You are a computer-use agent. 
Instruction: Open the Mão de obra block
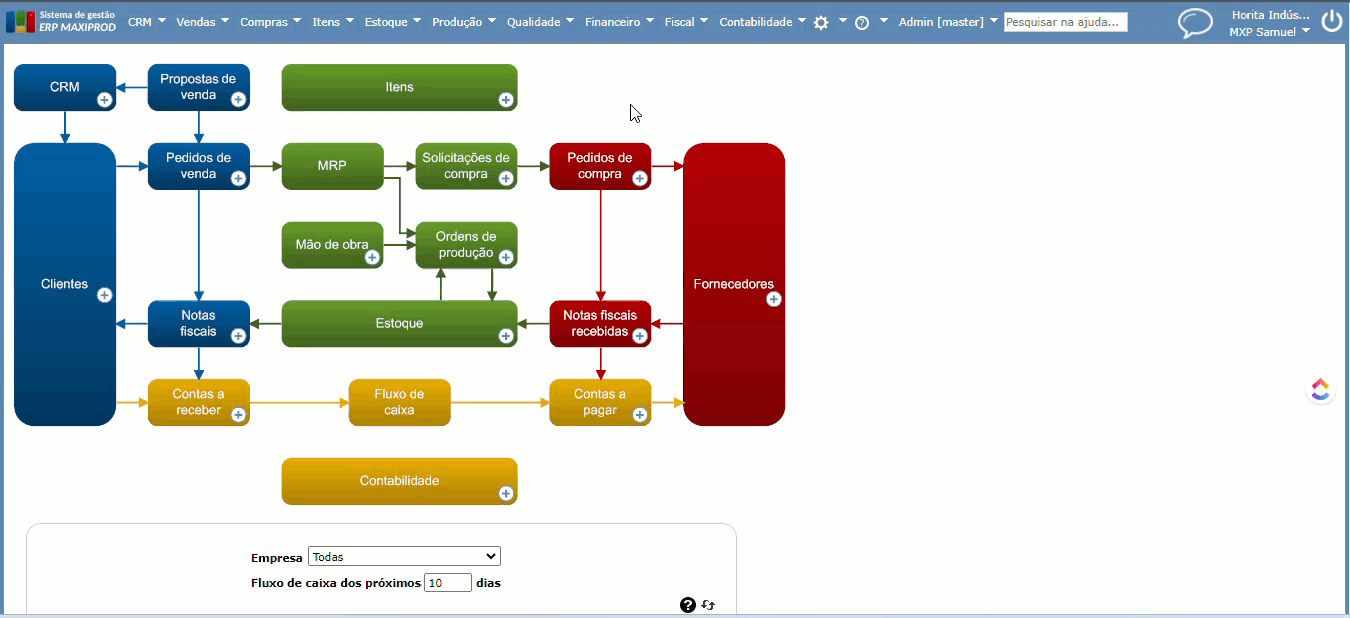(332, 245)
